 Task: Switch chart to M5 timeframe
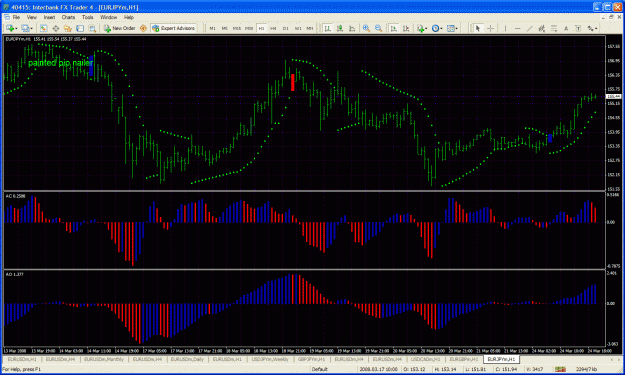pyautogui.click(x=224, y=28)
